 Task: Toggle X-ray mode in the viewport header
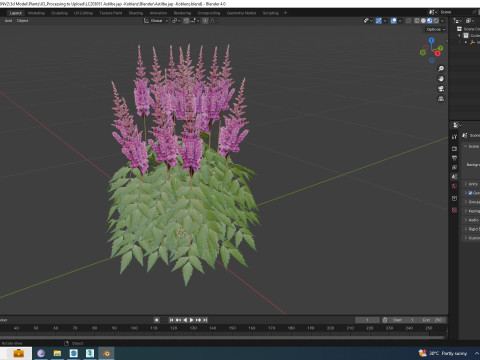(x=408, y=21)
